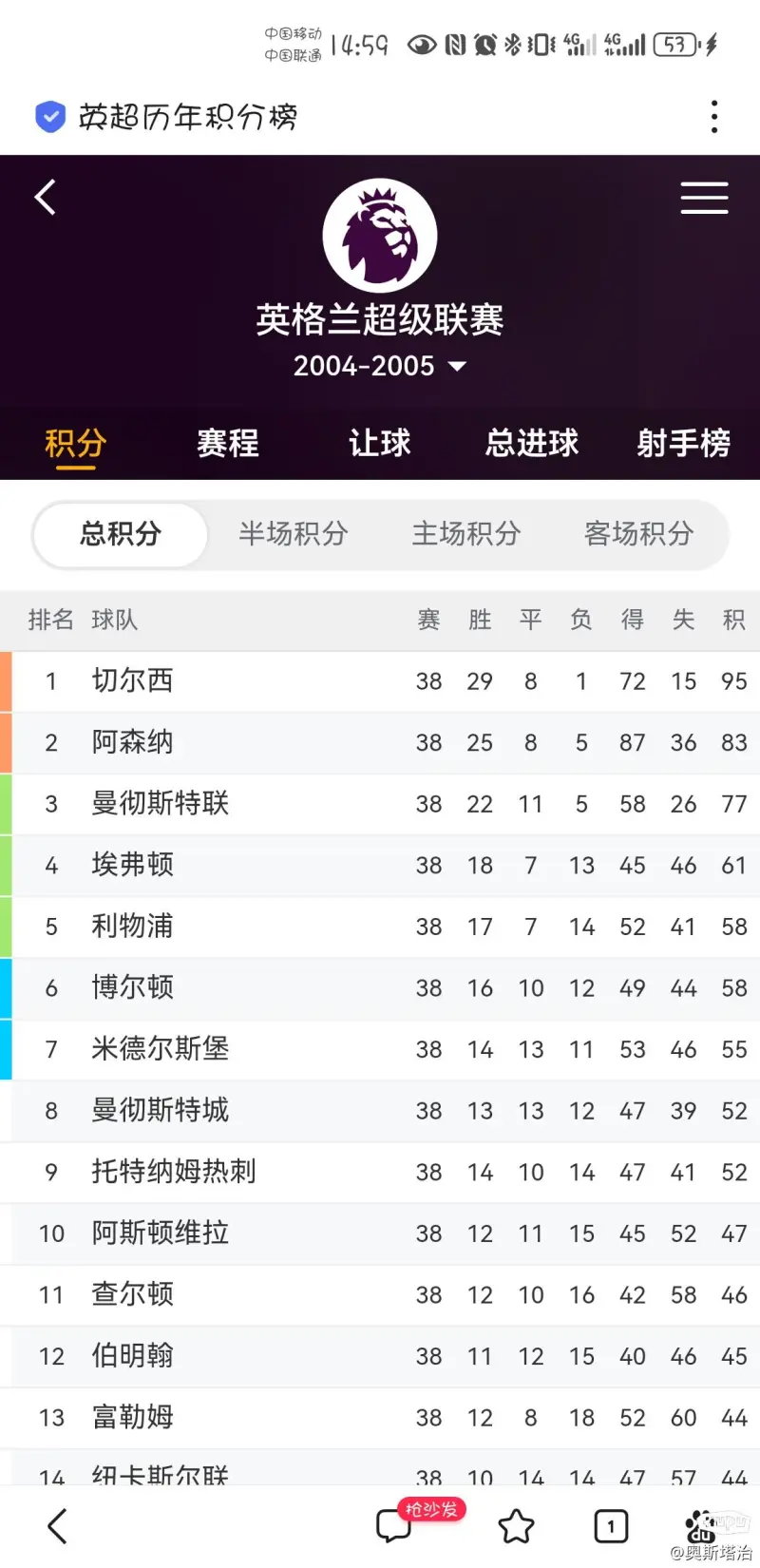Open the 切尔西 team row

pyautogui.click(x=380, y=681)
